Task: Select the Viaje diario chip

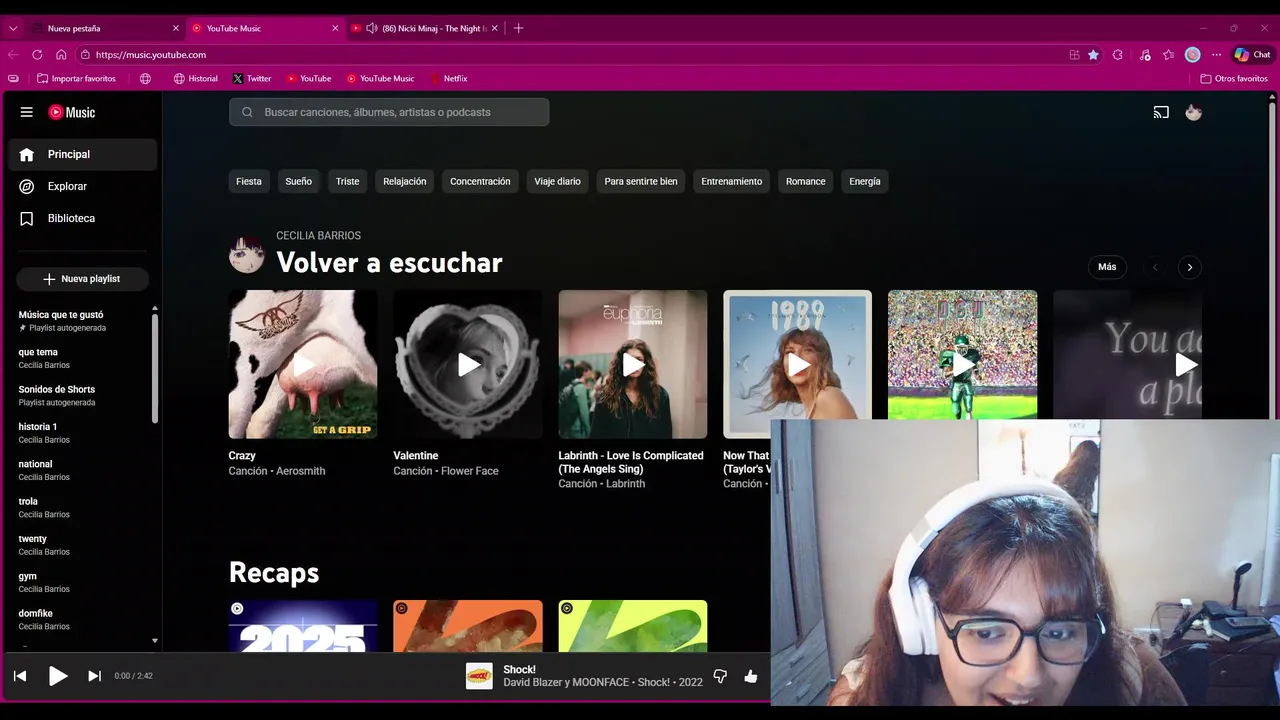Action: pyautogui.click(x=558, y=182)
